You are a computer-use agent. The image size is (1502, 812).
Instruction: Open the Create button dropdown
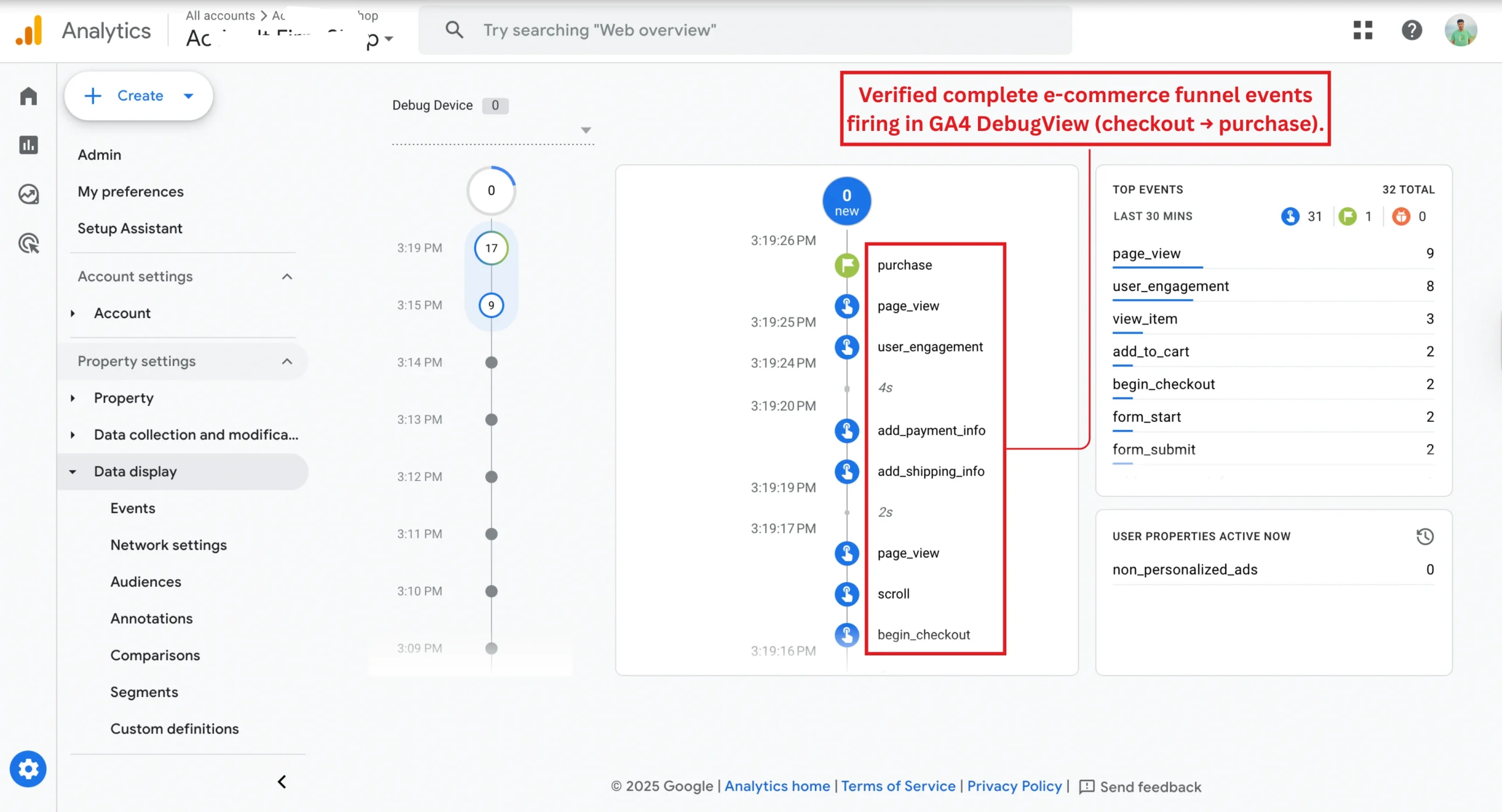[188, 96]
